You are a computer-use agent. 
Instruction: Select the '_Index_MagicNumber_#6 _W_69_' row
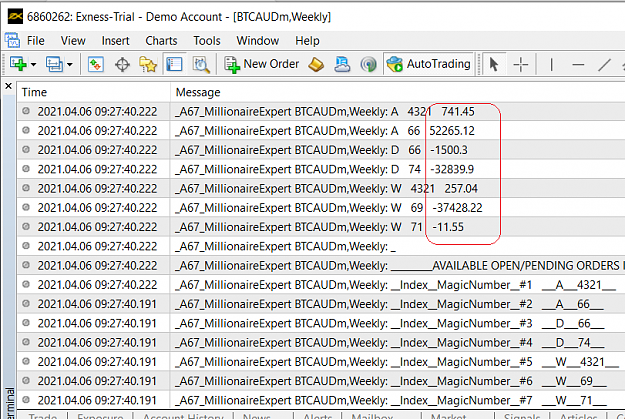[321, 381]
